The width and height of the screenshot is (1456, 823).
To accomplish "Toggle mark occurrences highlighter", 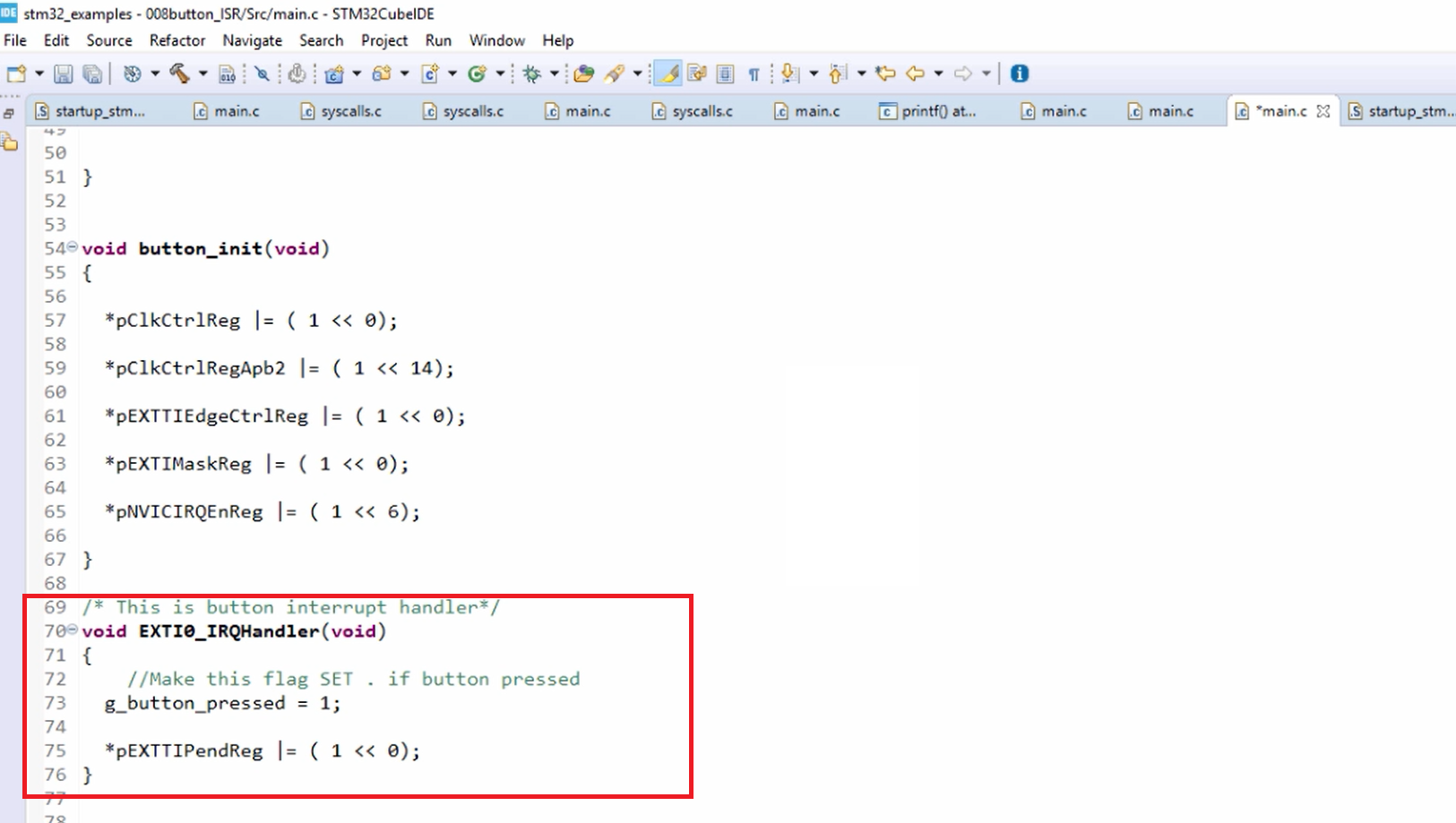I will [668, 74].
